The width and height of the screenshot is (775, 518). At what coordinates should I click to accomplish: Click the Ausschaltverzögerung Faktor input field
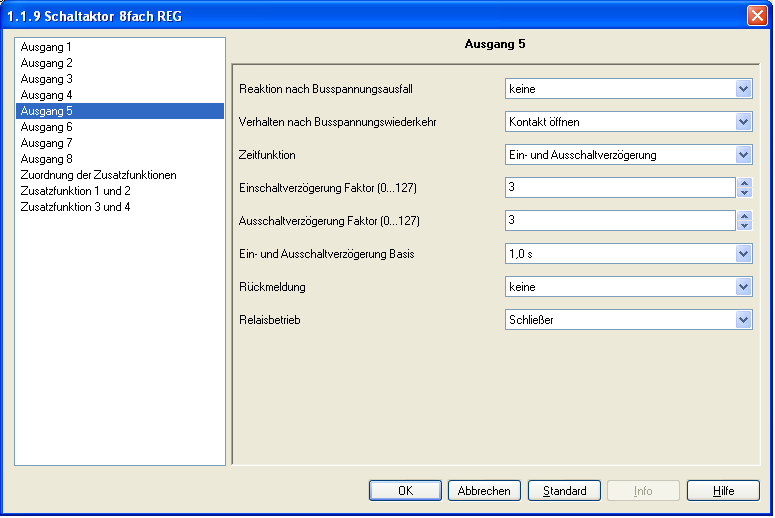(620, 221)
